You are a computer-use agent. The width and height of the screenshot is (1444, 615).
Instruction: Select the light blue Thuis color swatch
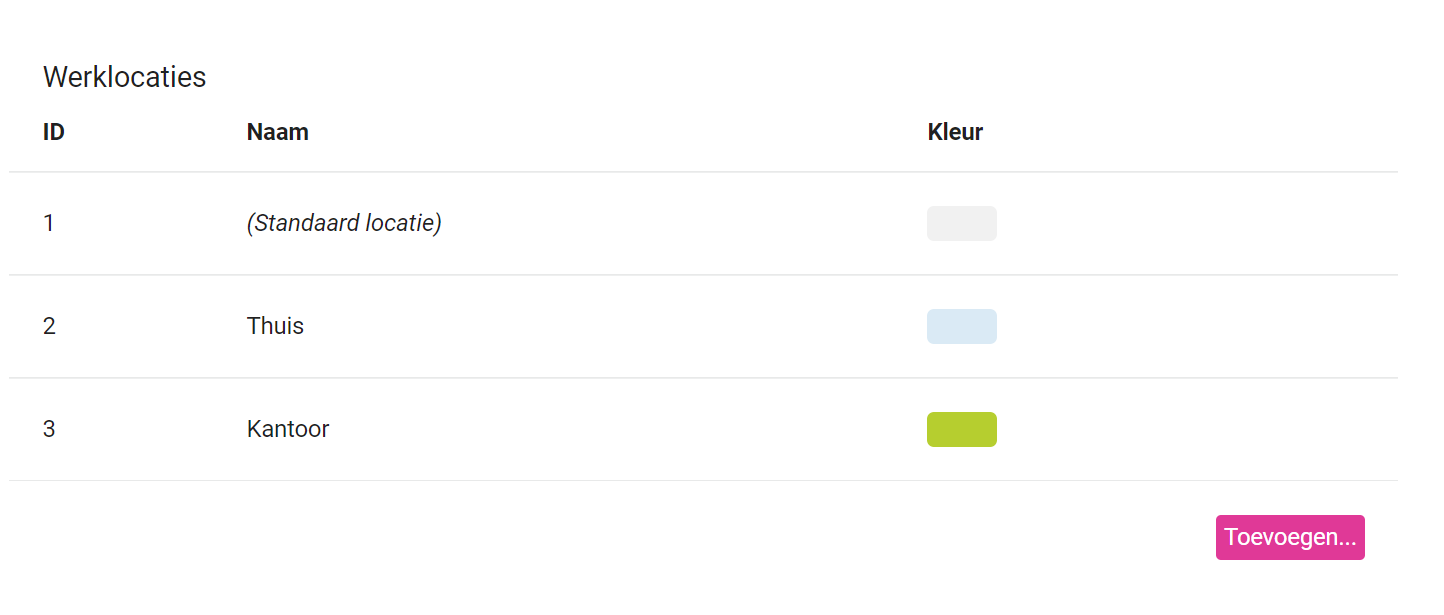962,326
